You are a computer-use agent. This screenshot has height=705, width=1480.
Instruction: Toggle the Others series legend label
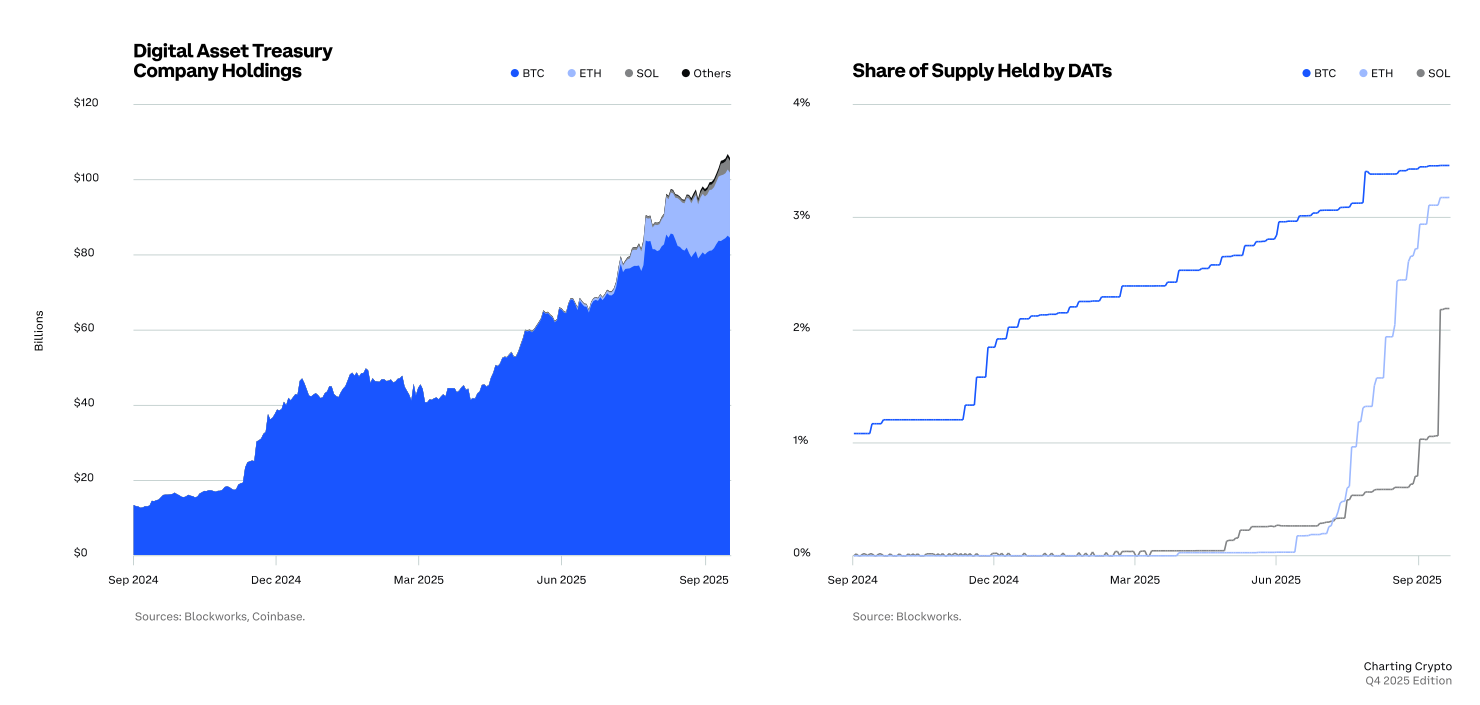(711, 73)
